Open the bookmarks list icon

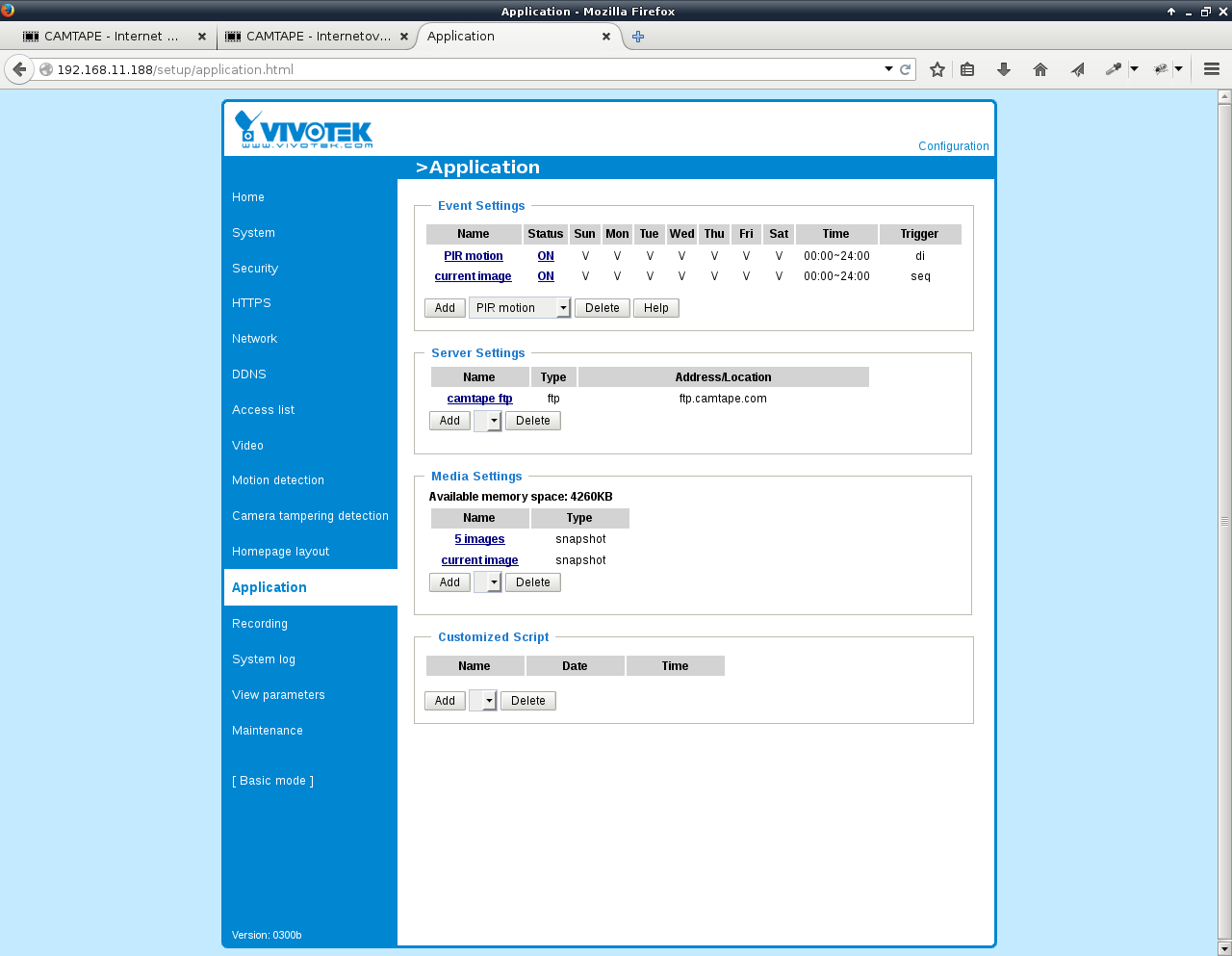(x=967, y=69)
